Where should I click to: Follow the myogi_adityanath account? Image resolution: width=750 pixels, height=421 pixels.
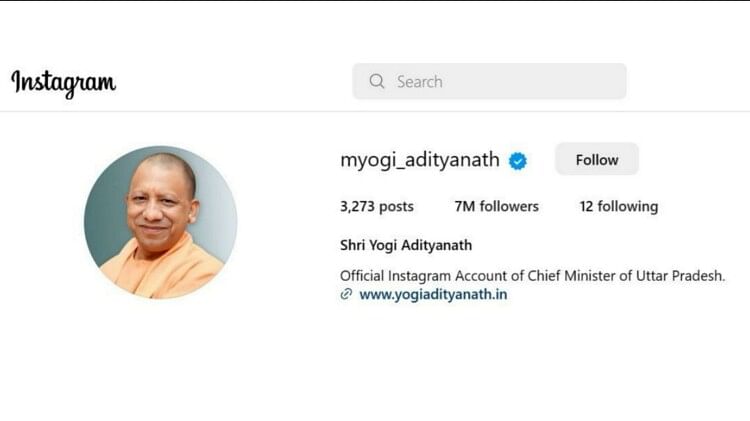pyautogui.click(x=596, y=159)
